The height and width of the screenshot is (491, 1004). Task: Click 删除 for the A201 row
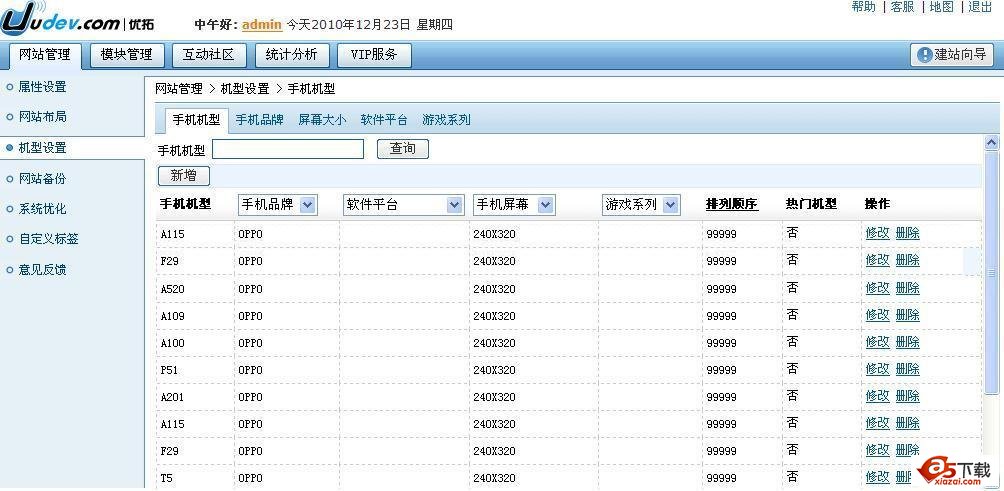907,396
